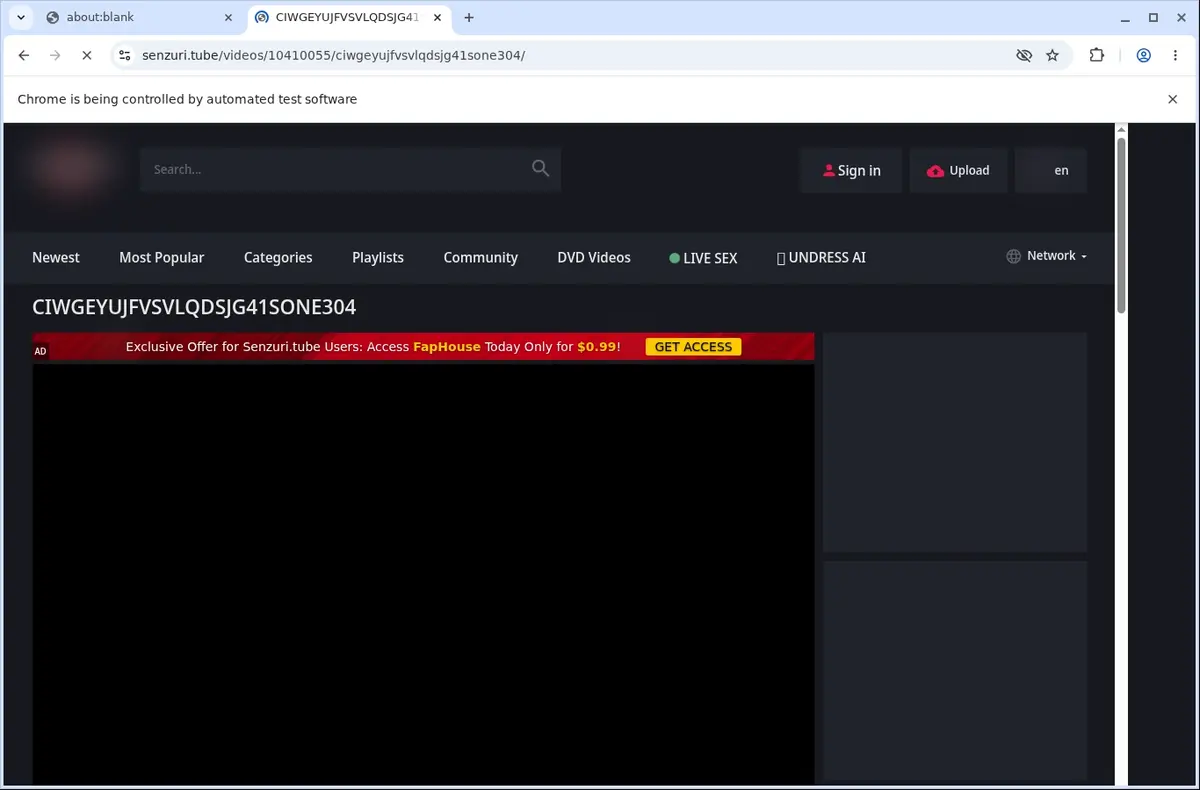Expand the Network dropdown
Image resolution: width=1200 pixels, height=790 pixels.
(x=1046, y=256)
